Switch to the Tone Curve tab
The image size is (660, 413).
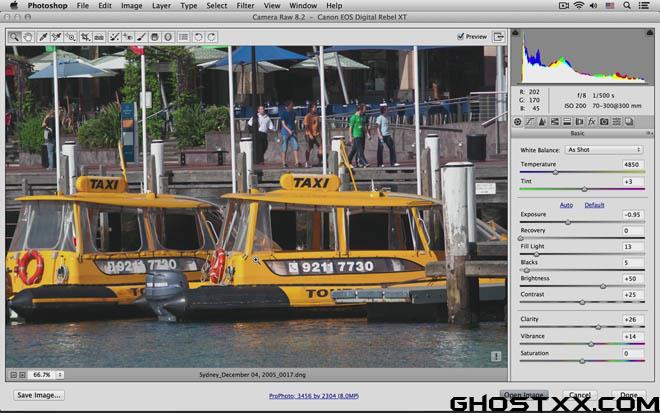(x=530, y=122)
